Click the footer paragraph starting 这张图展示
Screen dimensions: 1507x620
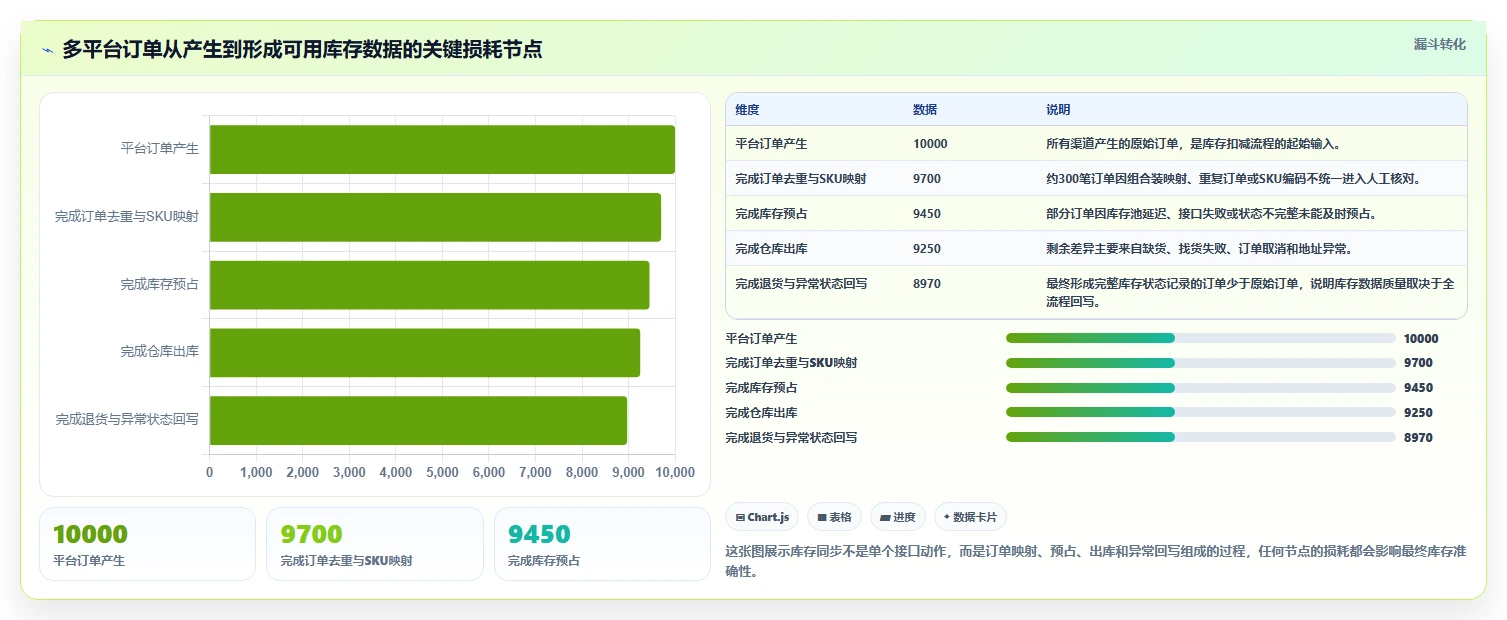click(1095, 561)
